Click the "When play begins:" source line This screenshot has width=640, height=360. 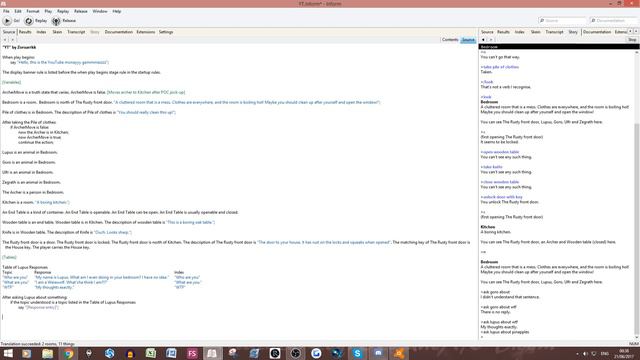click(19, 58)
